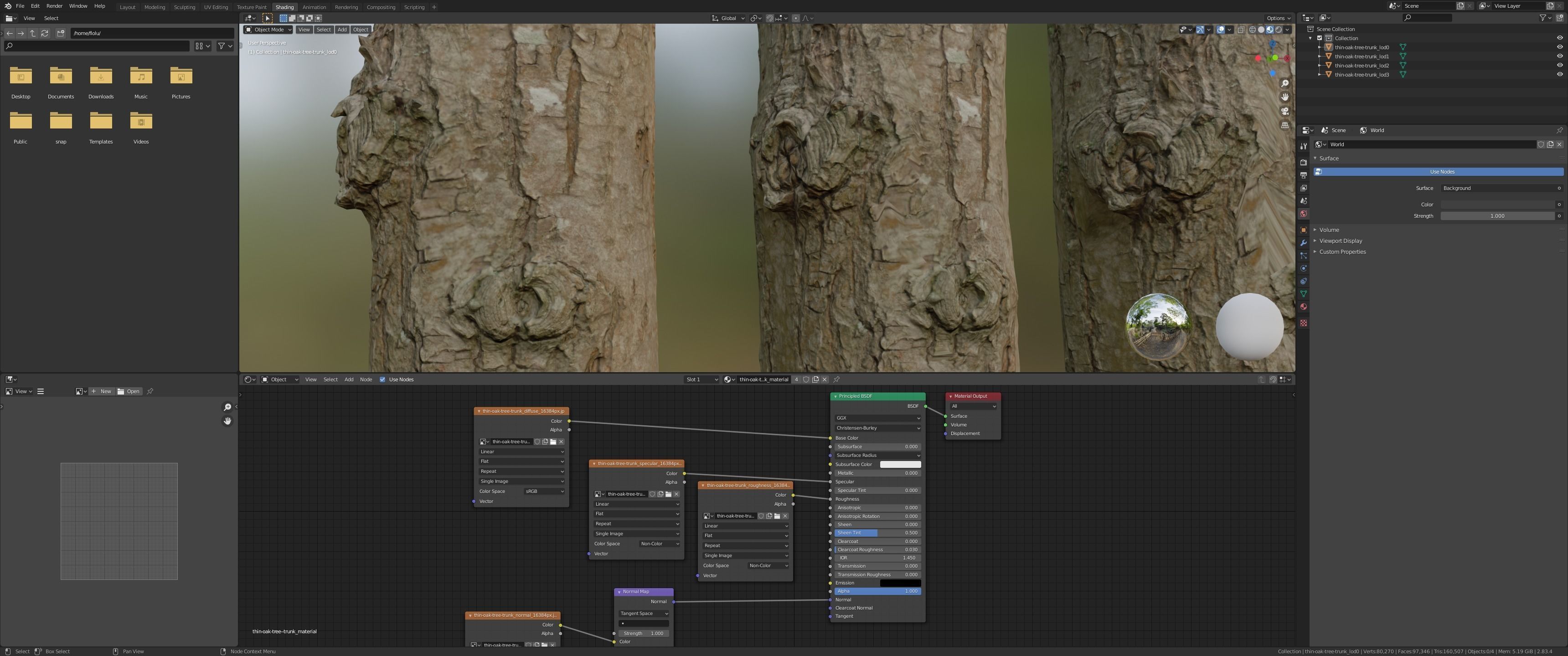The image size is (1568, 656).
Task: Switch to the Layout workspace tab
Action: 128,7
